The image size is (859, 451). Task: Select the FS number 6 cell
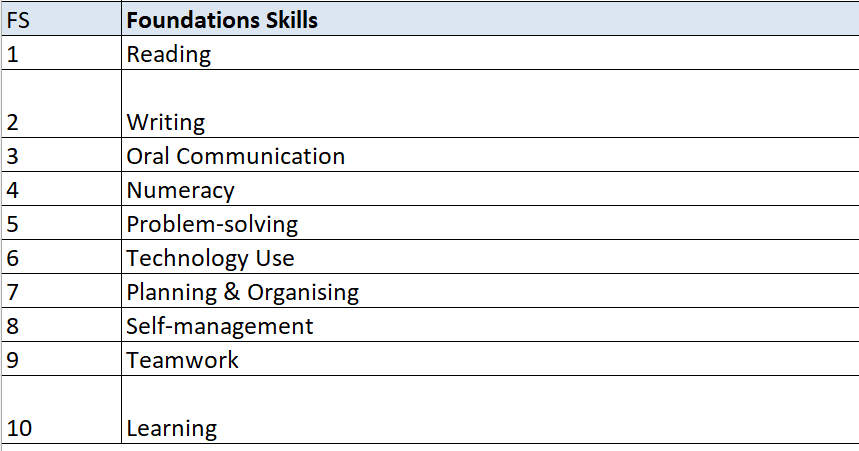[60, 258]
